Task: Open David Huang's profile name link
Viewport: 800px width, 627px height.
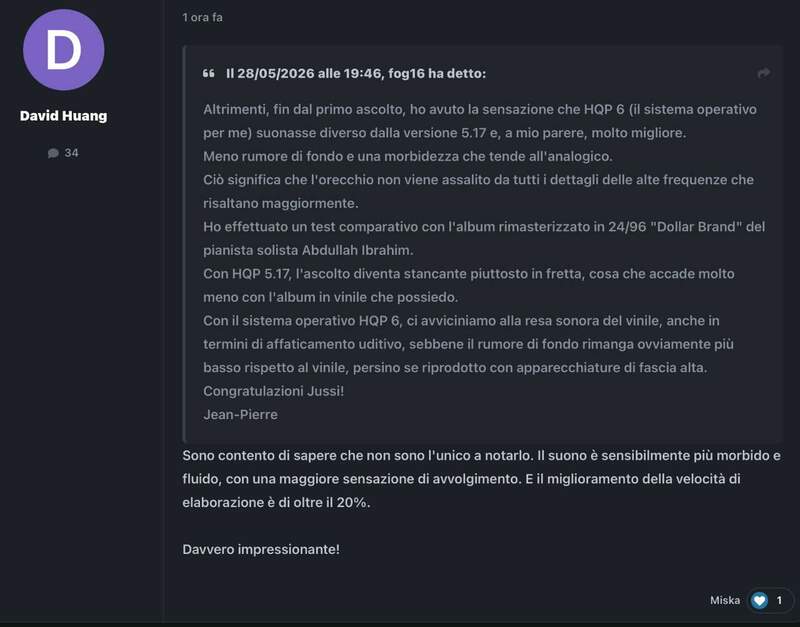Action: click(x=64, y=116)
